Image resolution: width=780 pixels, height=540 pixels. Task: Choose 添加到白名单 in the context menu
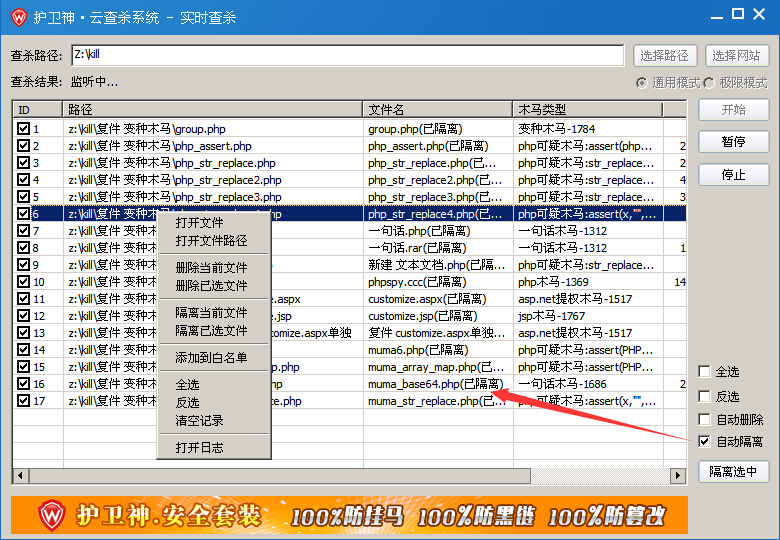coord(211,358)
